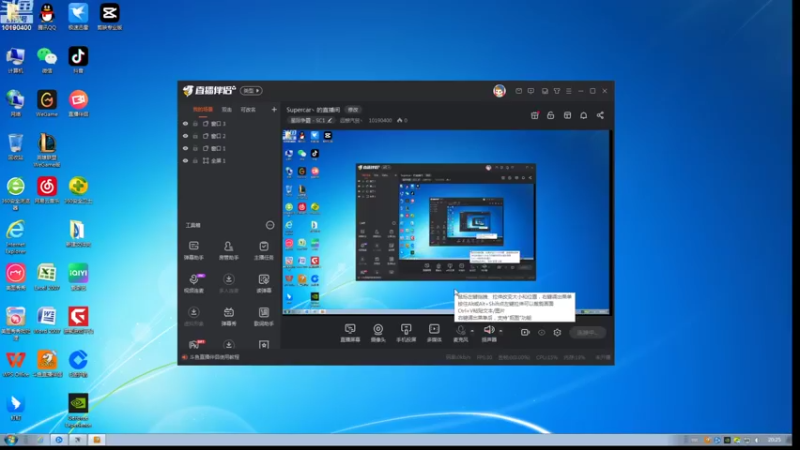The width and height of the screenshot is (800, 450).
Task: Toggle visibility of 窗口3 source
Action: 185,123
